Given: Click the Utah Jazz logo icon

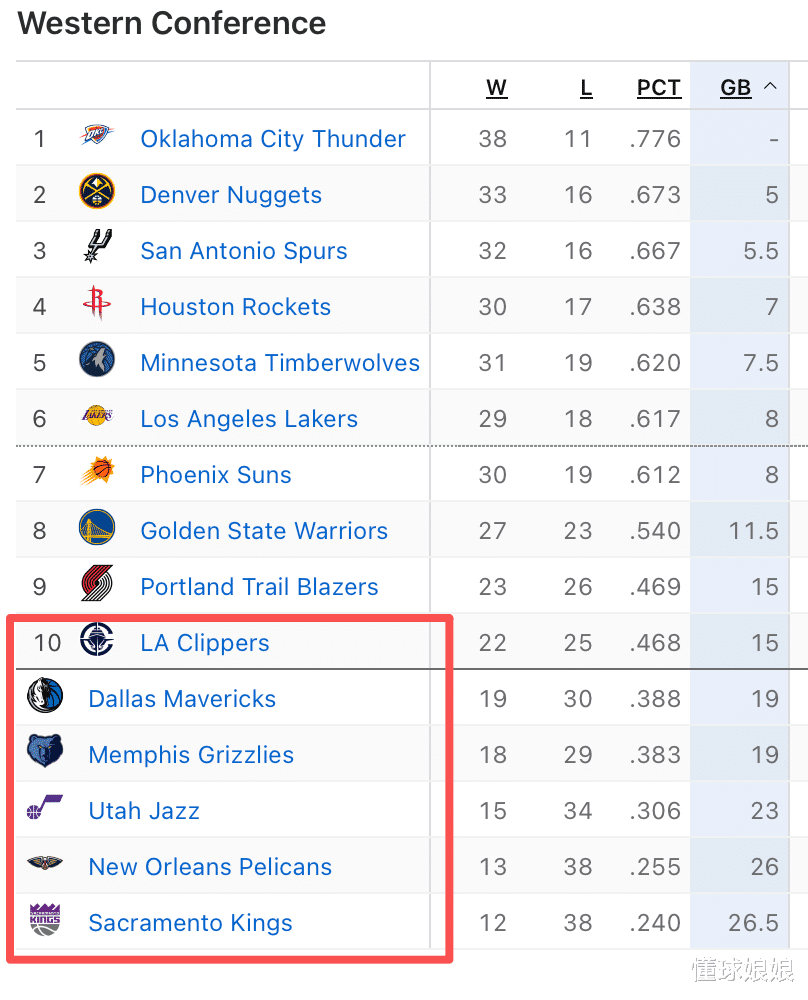Looking at the screenshot, I should (45, 809).
